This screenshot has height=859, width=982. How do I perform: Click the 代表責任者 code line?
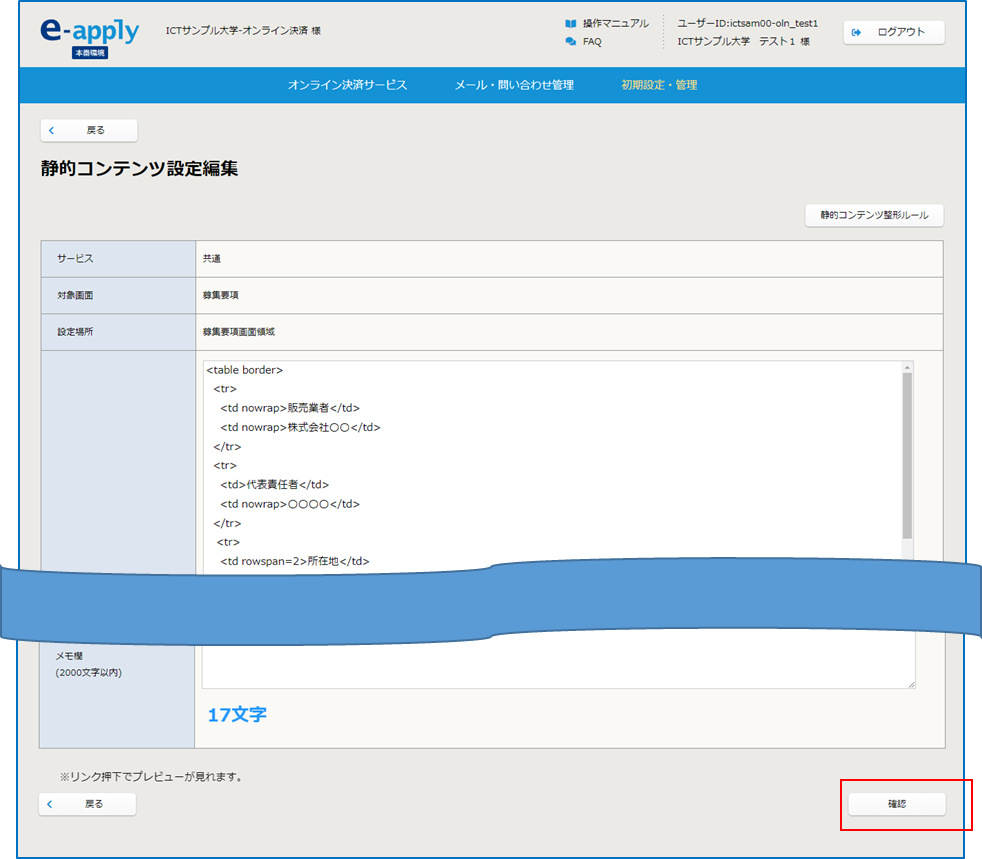(x=274, y=485)
